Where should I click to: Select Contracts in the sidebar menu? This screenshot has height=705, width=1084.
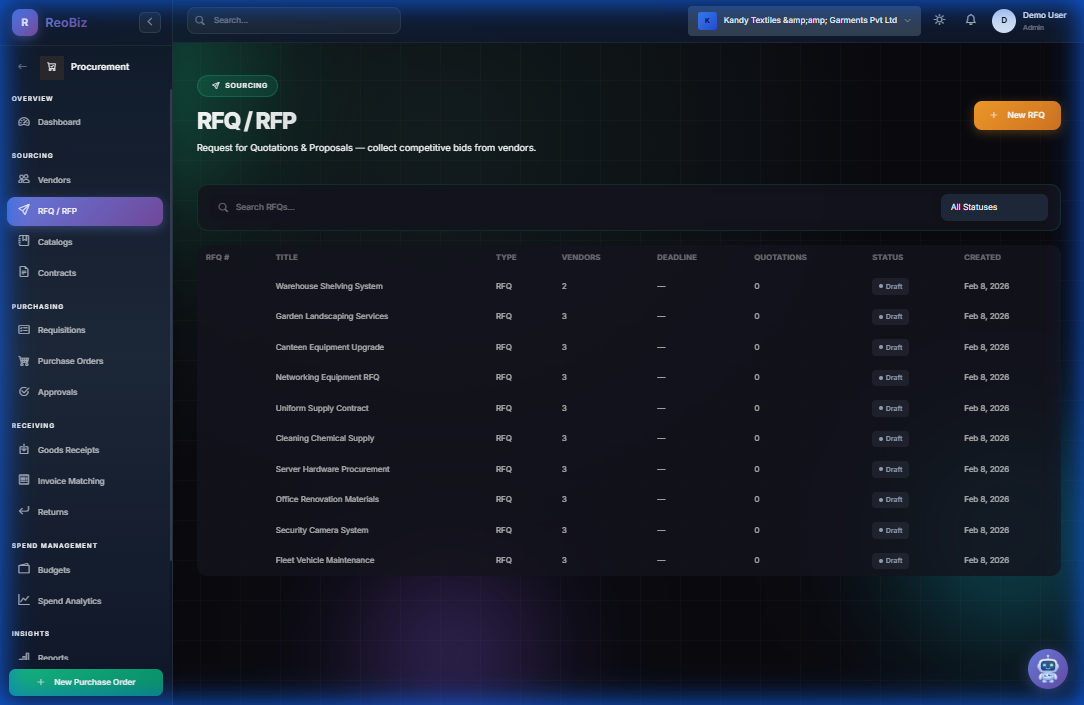click(x=57, y=273)
